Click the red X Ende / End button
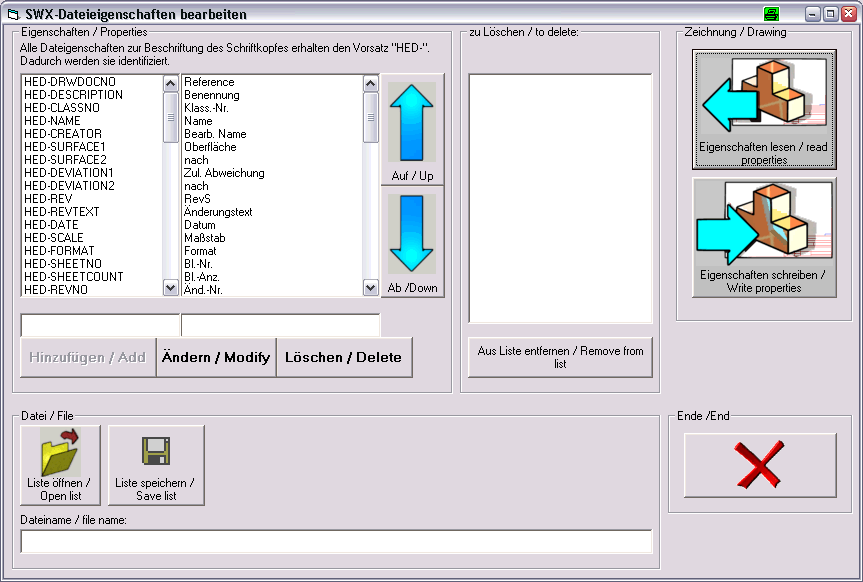 click(x=760, y=465)
